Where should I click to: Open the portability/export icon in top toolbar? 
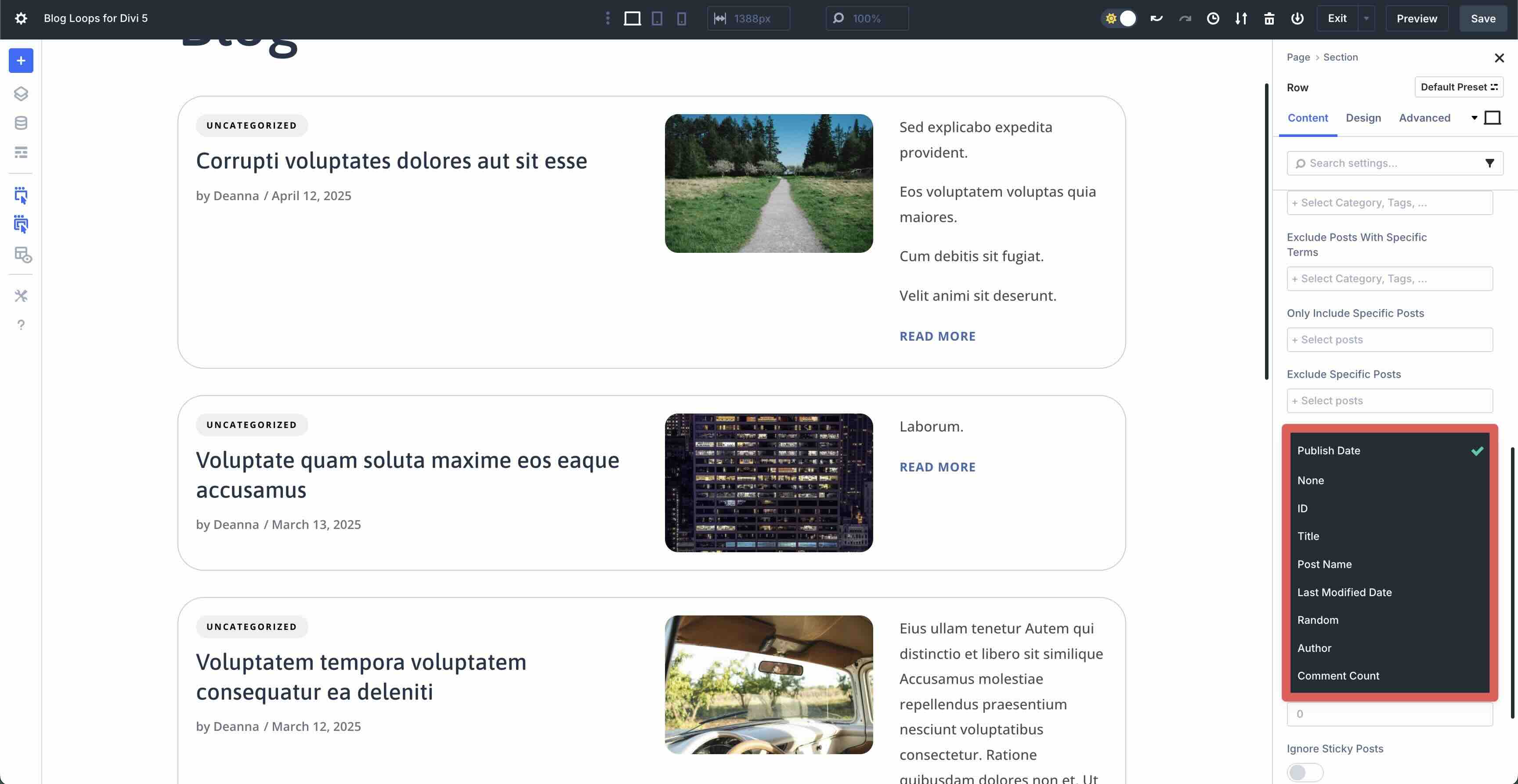[1242, 18]
